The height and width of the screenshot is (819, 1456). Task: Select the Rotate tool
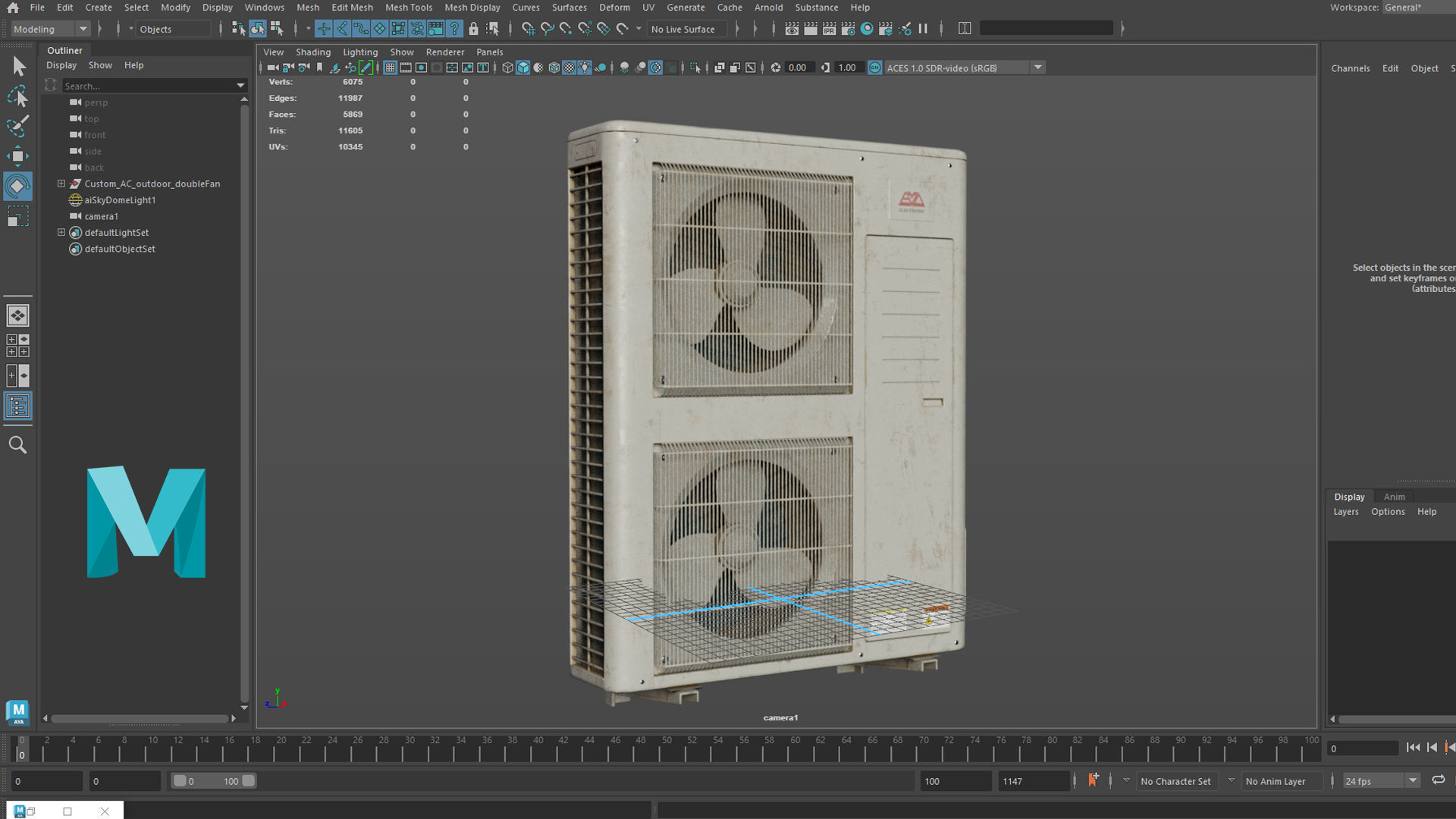(17, 187)
